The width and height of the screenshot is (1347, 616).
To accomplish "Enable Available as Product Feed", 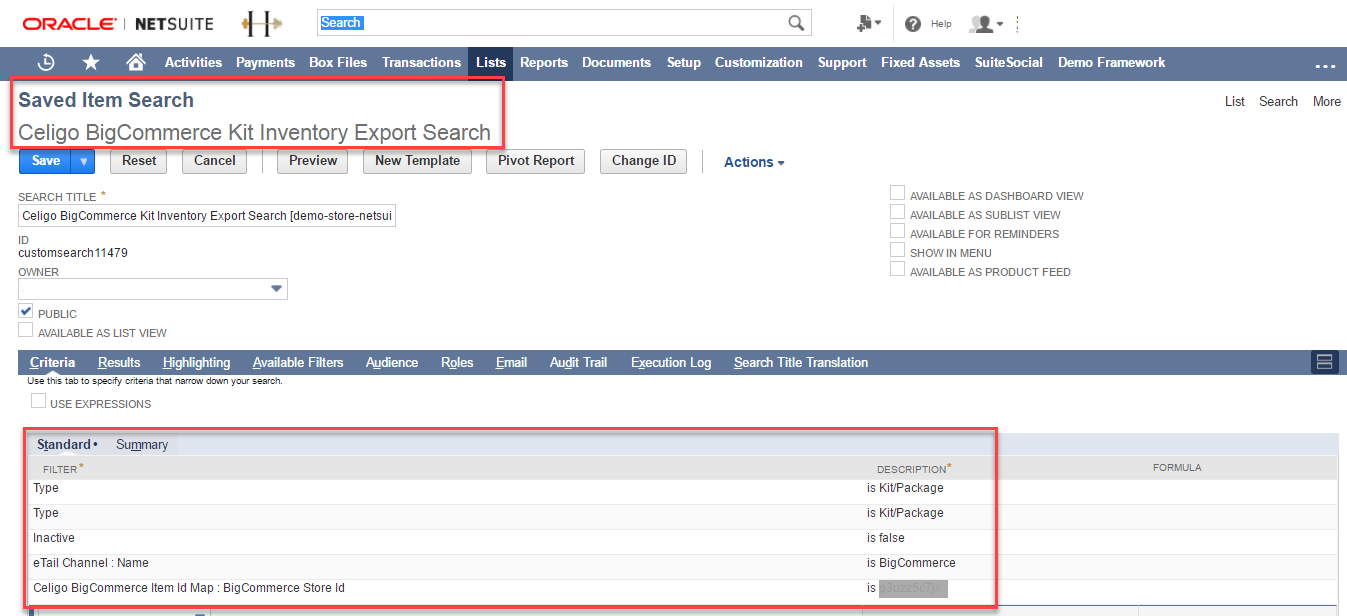I will [898, 270].
